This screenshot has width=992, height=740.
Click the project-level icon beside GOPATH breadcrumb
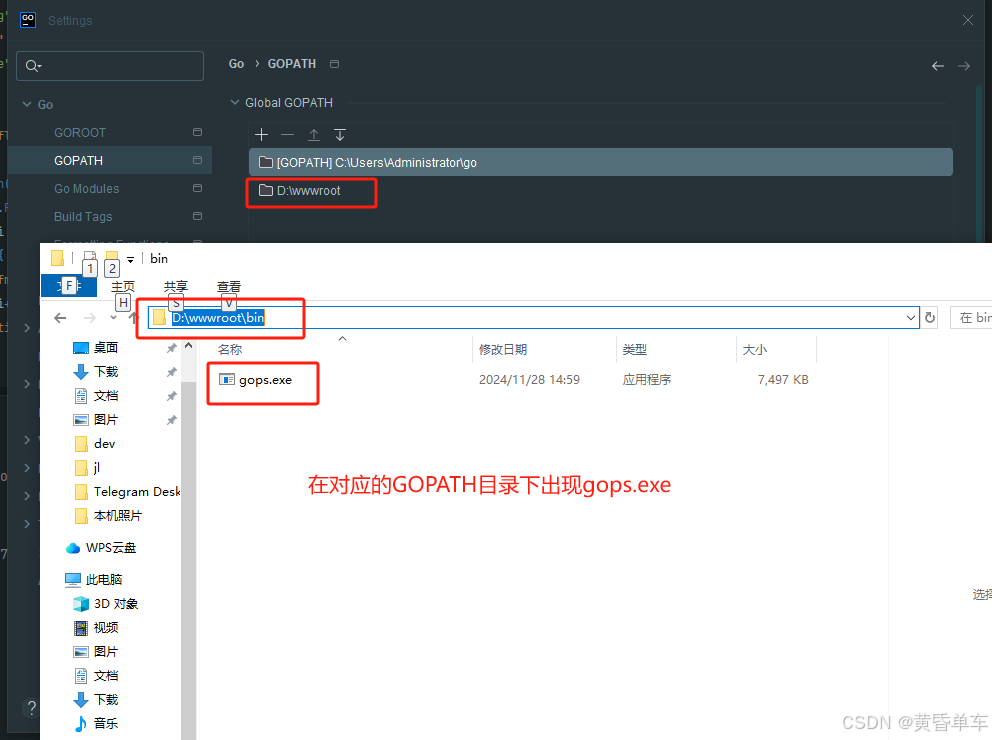(x=335, y=64)
